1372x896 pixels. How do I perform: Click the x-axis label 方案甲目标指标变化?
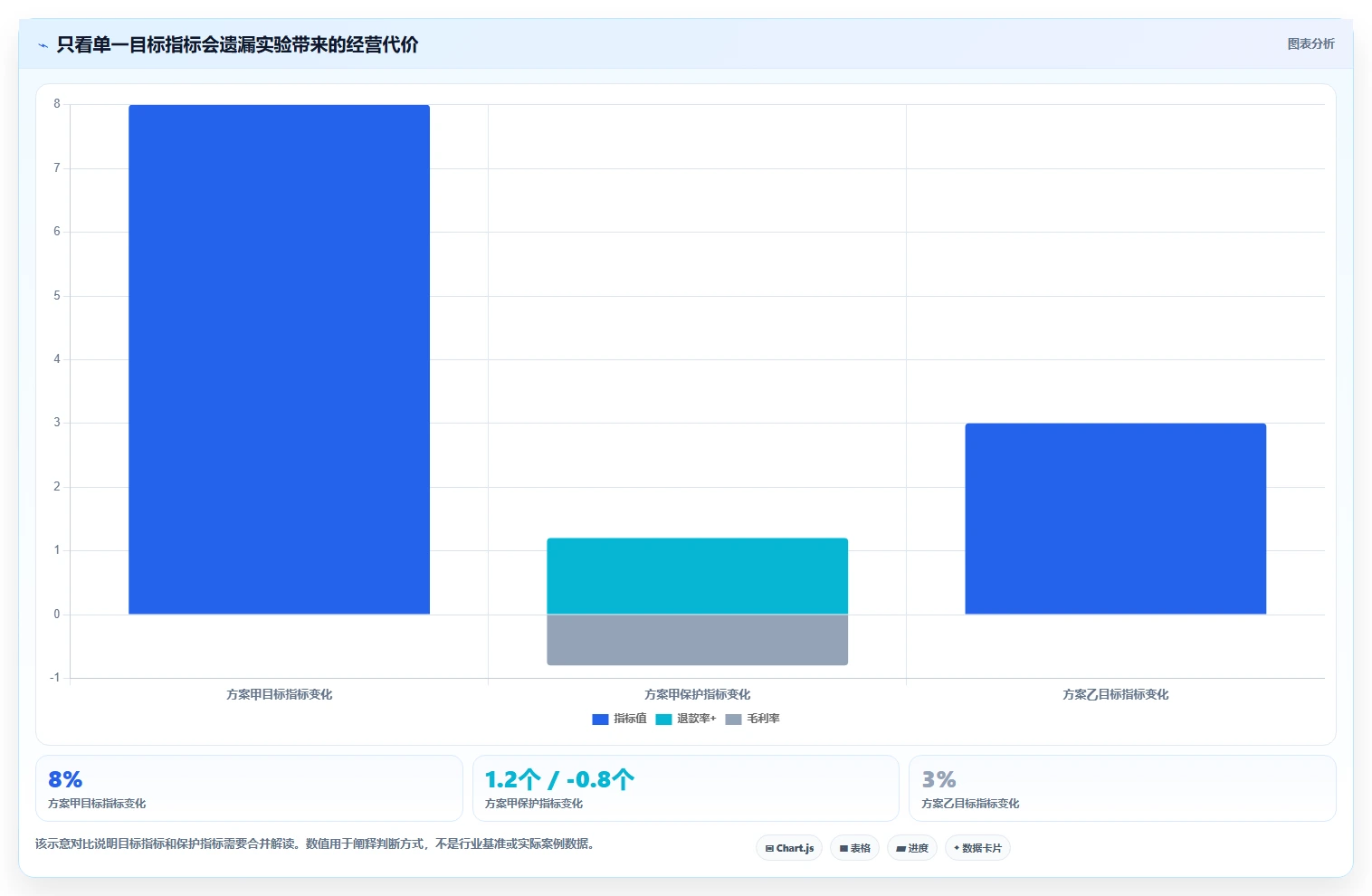(279, 694)
